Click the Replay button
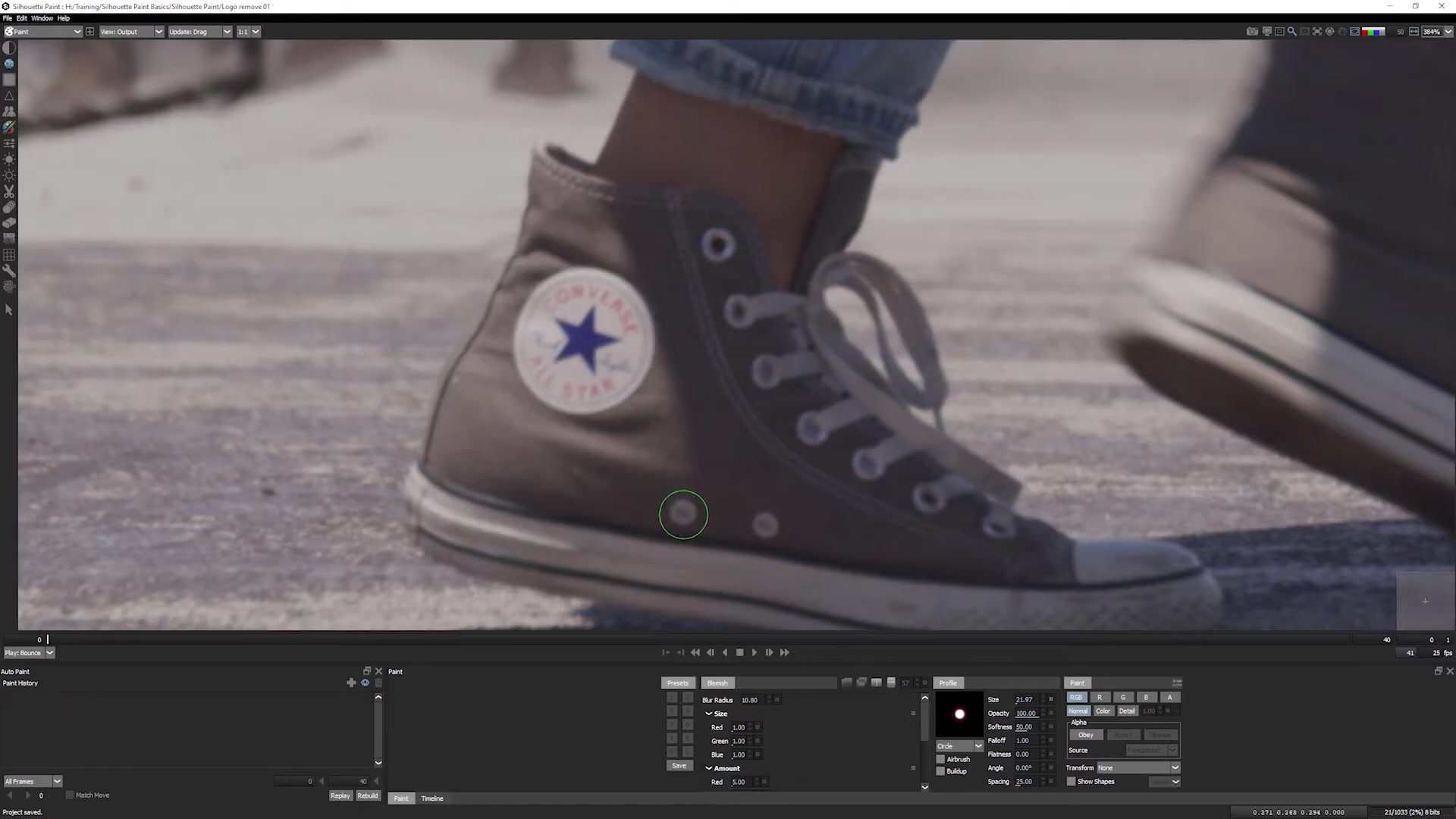 340,795
